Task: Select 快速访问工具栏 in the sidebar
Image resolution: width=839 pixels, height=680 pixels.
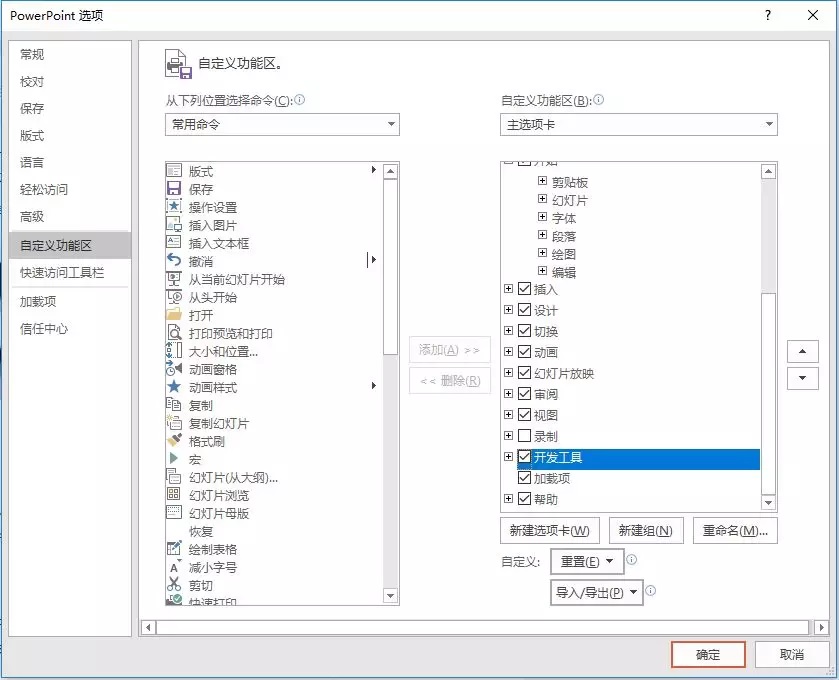Action: (70, 272)
